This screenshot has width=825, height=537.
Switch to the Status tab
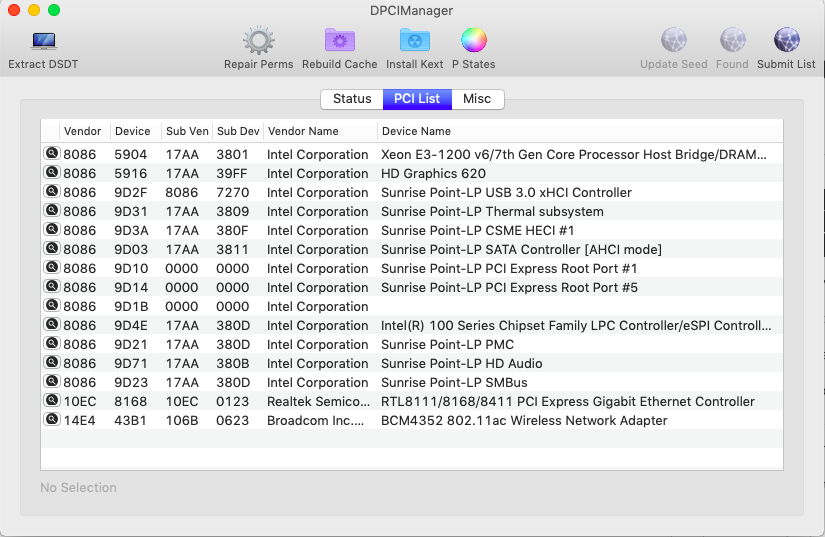(352, 99)
